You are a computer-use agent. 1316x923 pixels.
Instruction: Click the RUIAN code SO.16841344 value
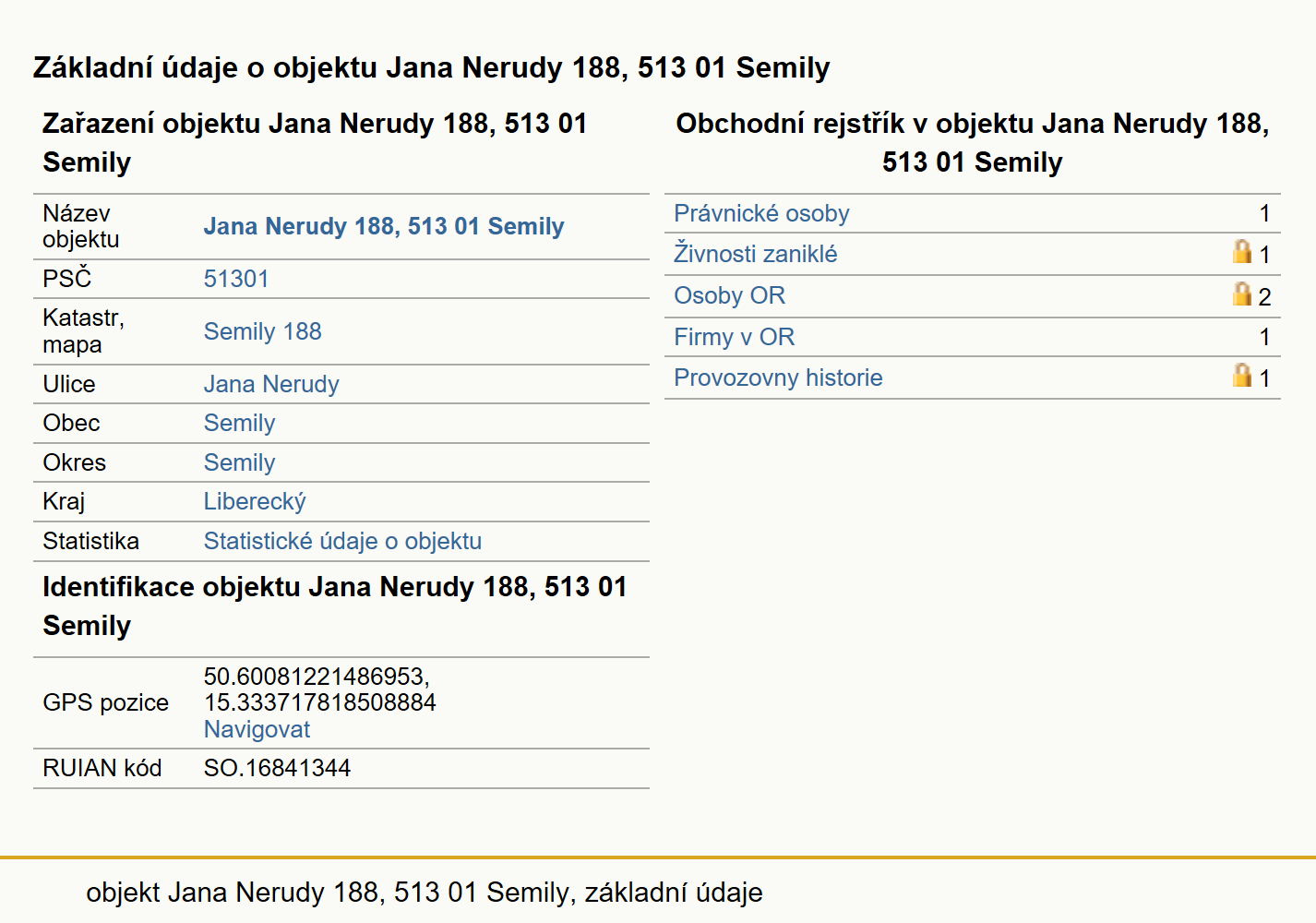click(x=277, y=768)
